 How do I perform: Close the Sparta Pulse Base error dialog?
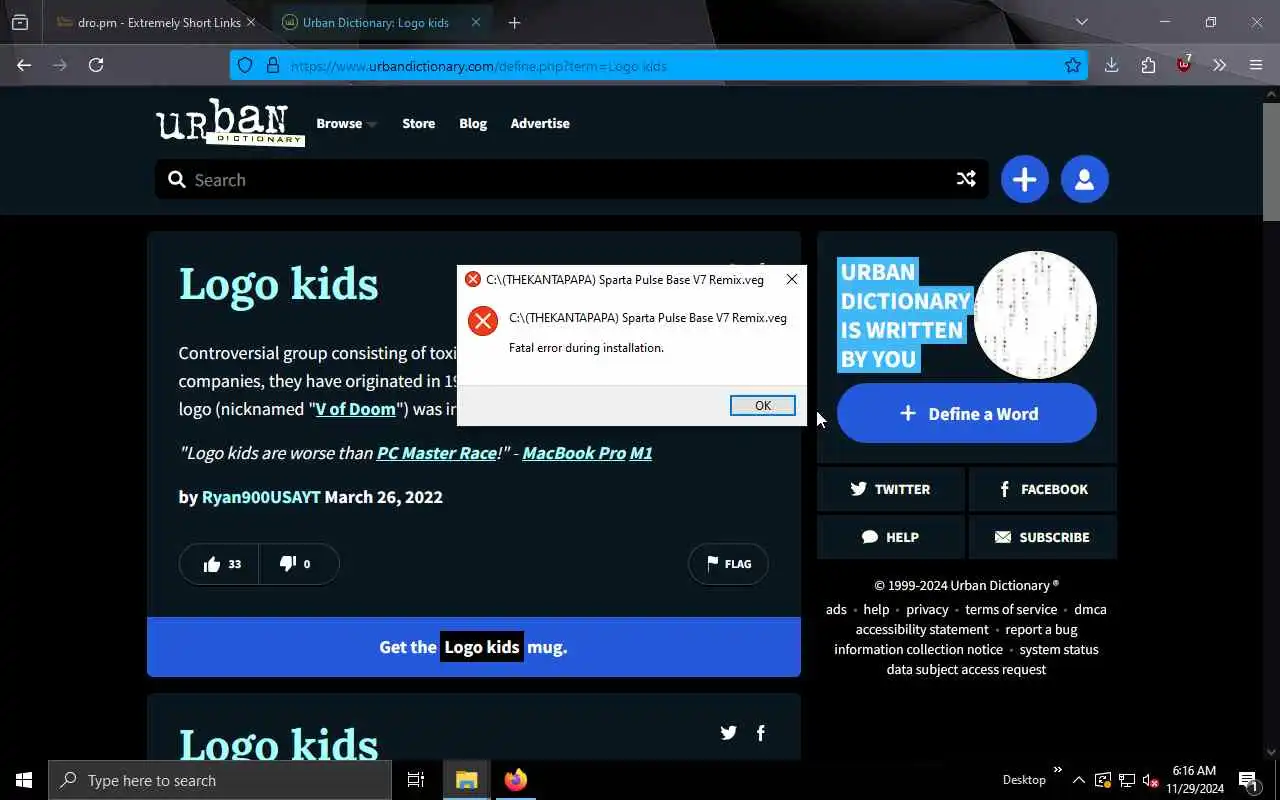[x=792, y=279]
